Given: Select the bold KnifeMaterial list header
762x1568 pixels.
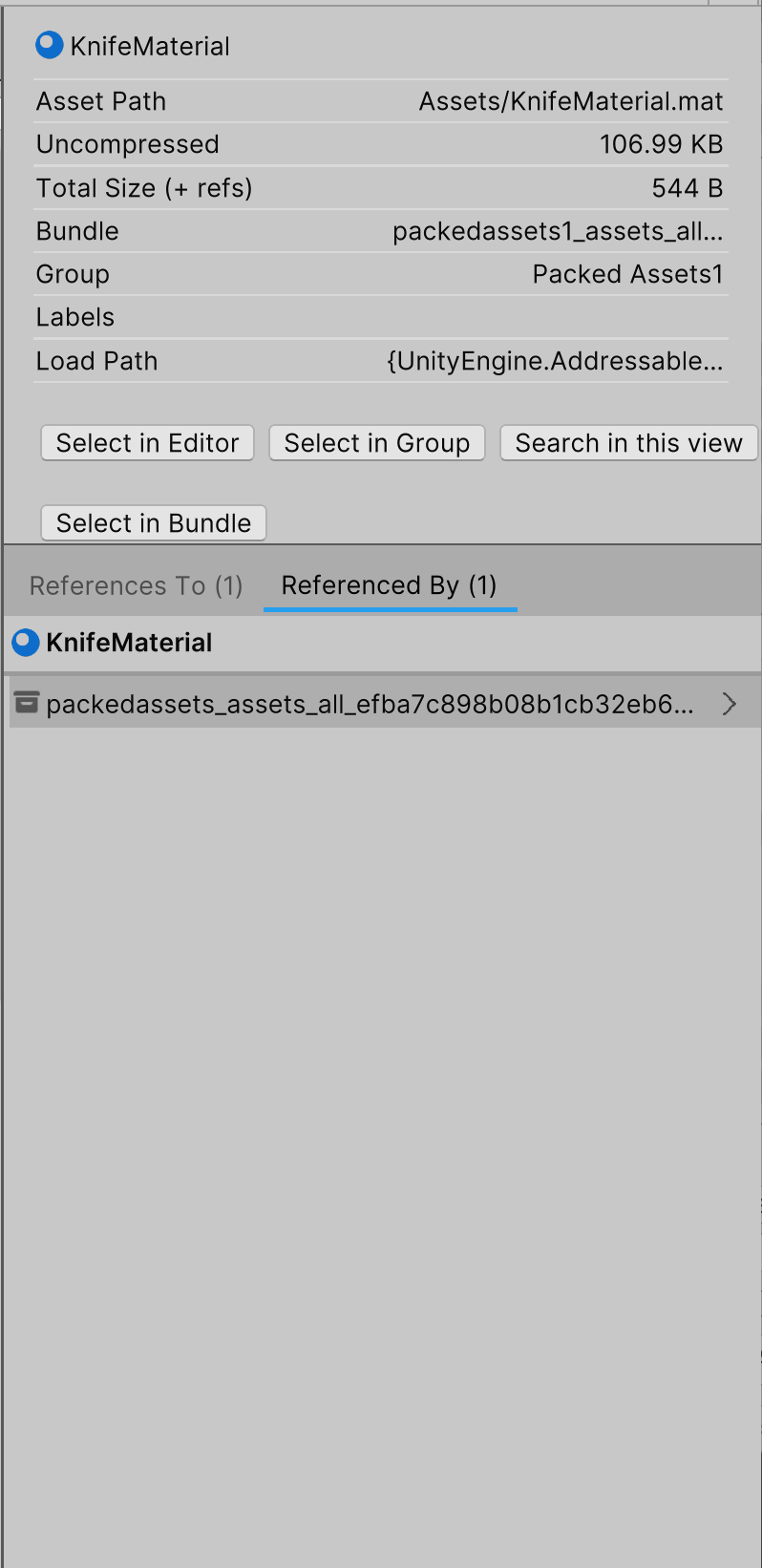Looking at the screenshot, I should (x=129, y=643).
